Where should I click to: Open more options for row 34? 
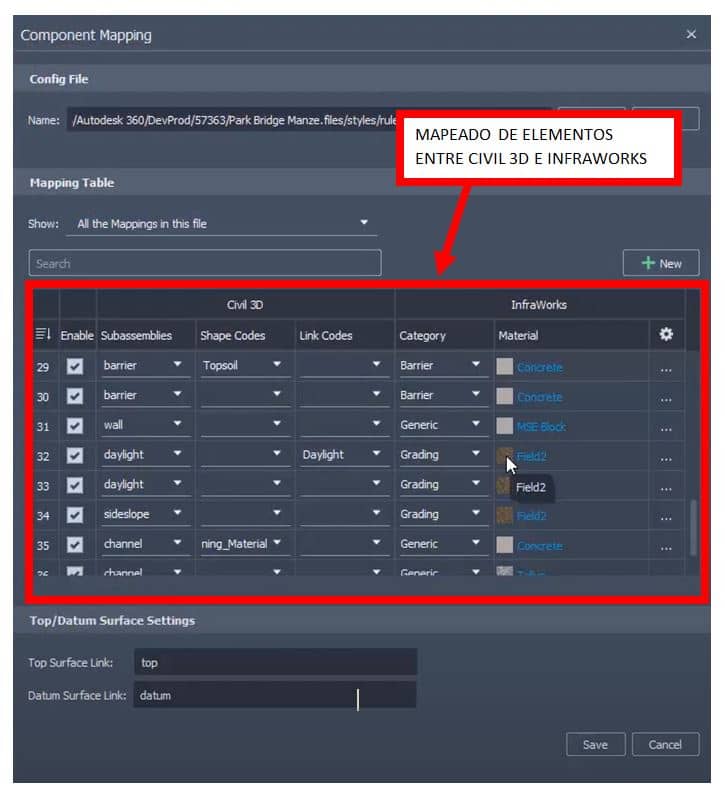tap(666, 518)
